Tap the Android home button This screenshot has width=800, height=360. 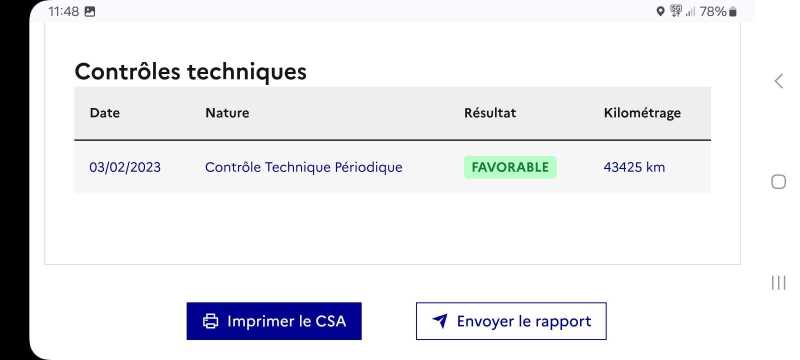tap(778, 182)
